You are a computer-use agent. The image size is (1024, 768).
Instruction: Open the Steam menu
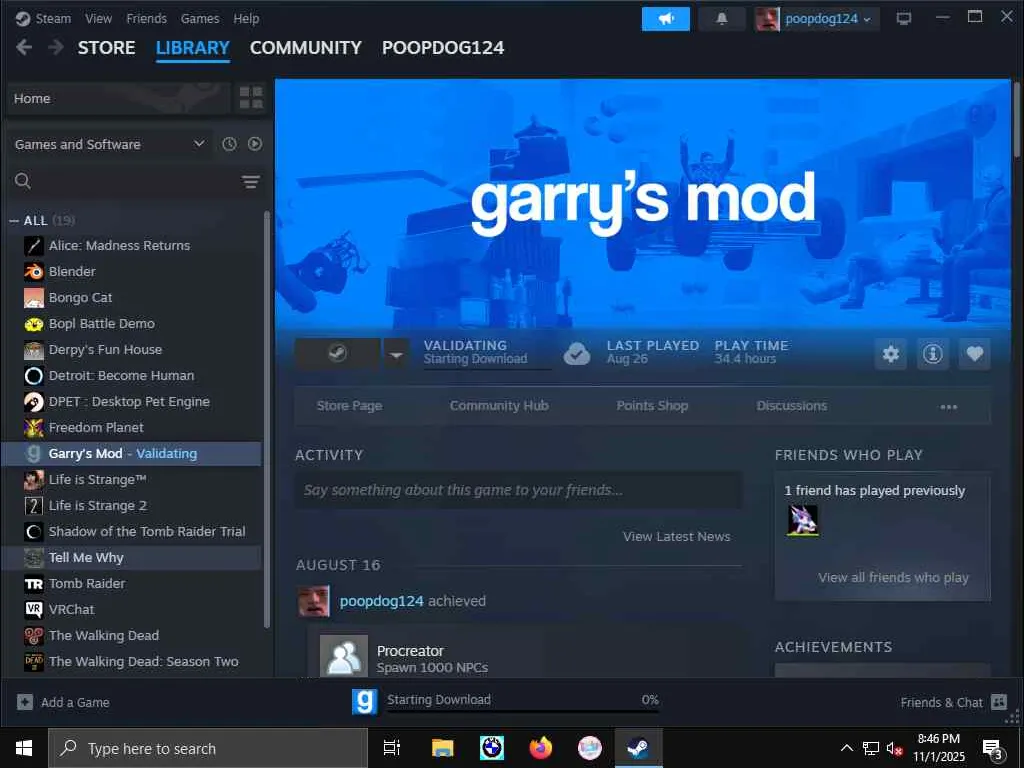43,18
